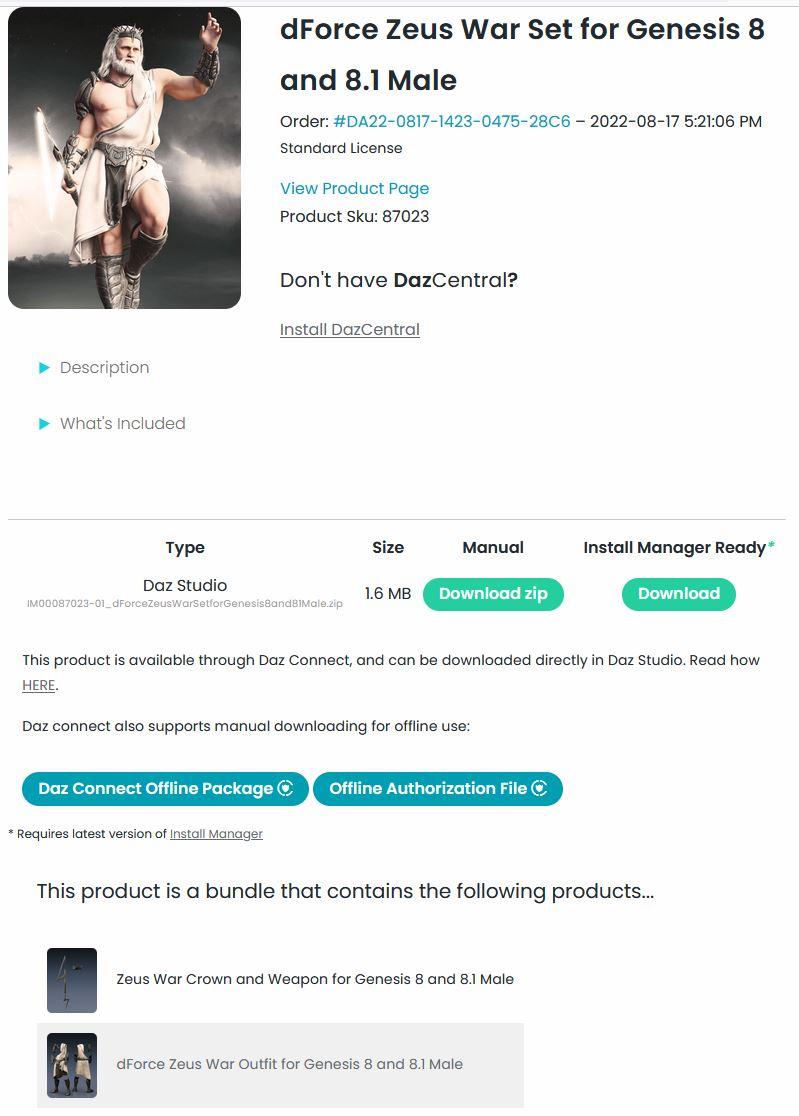Click dForce Zeus War Outfit thumbnail
This screenshot has height=1116, width=799.
click(72, 1065)
